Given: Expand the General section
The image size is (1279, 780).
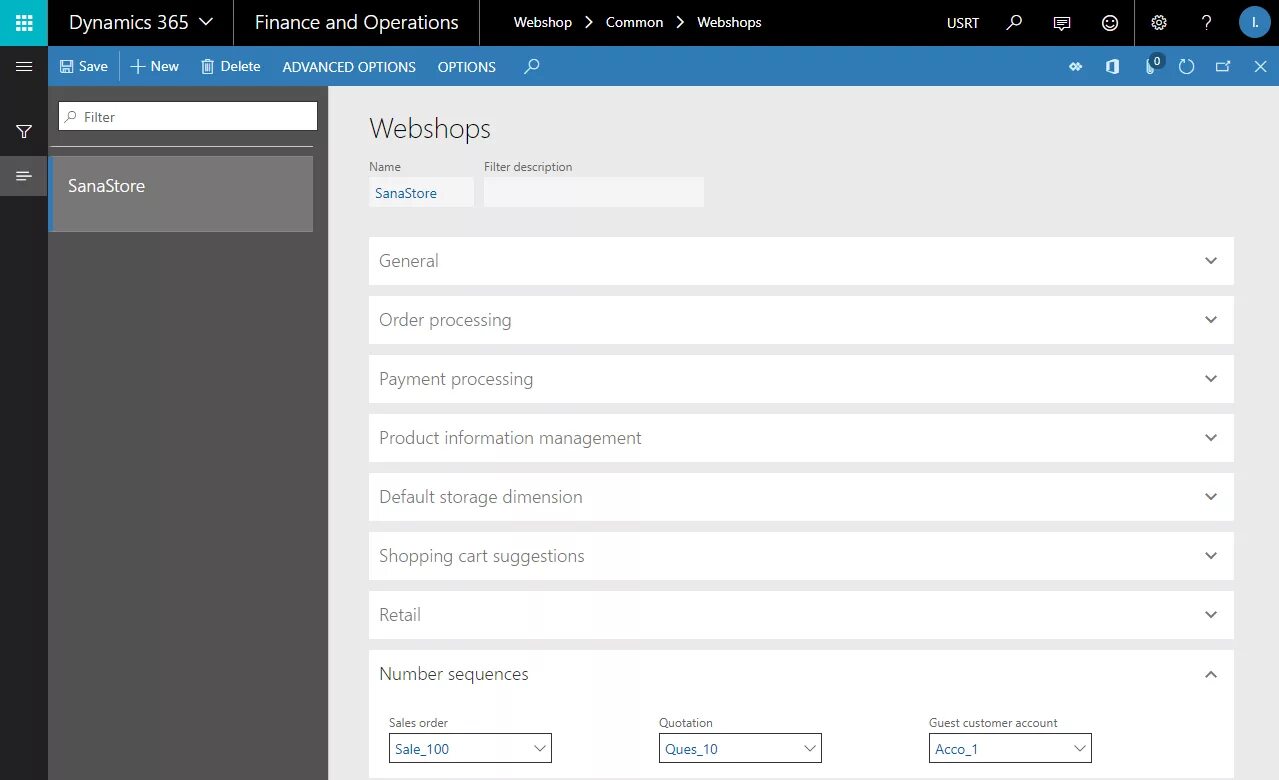Looking at the screenshot, I should (801, 261).
